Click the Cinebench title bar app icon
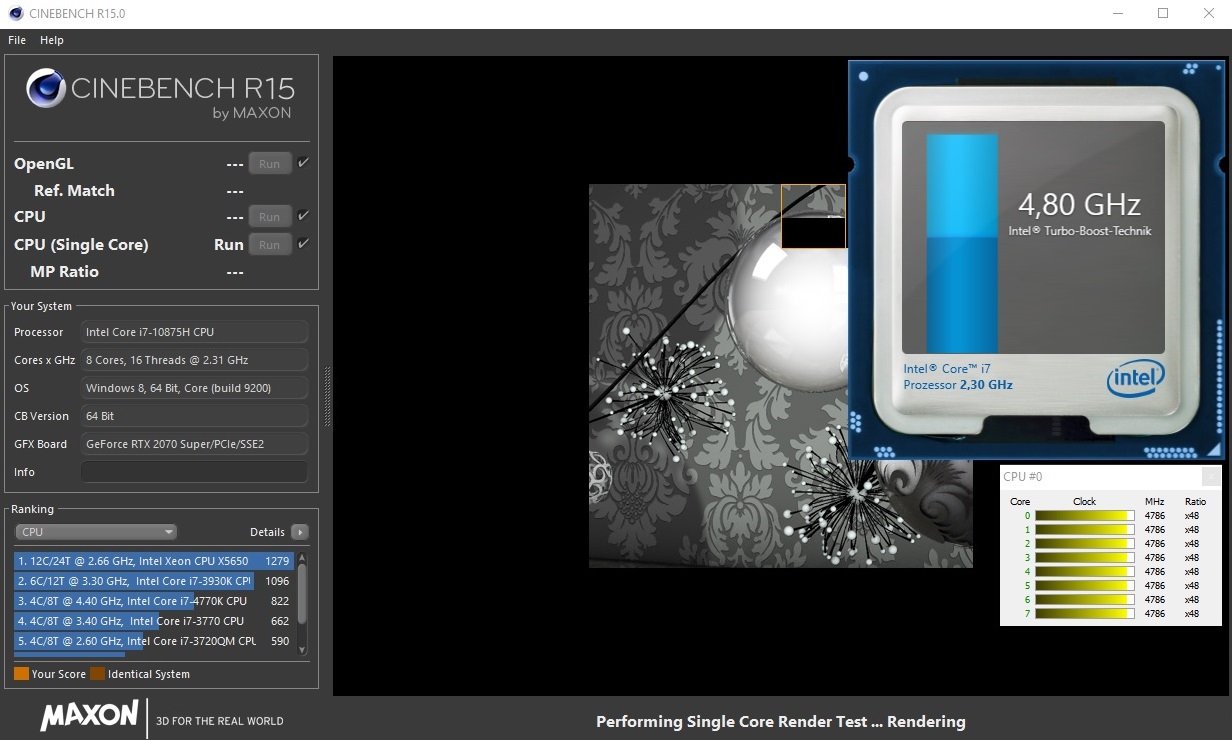 (x=15, y=14)
